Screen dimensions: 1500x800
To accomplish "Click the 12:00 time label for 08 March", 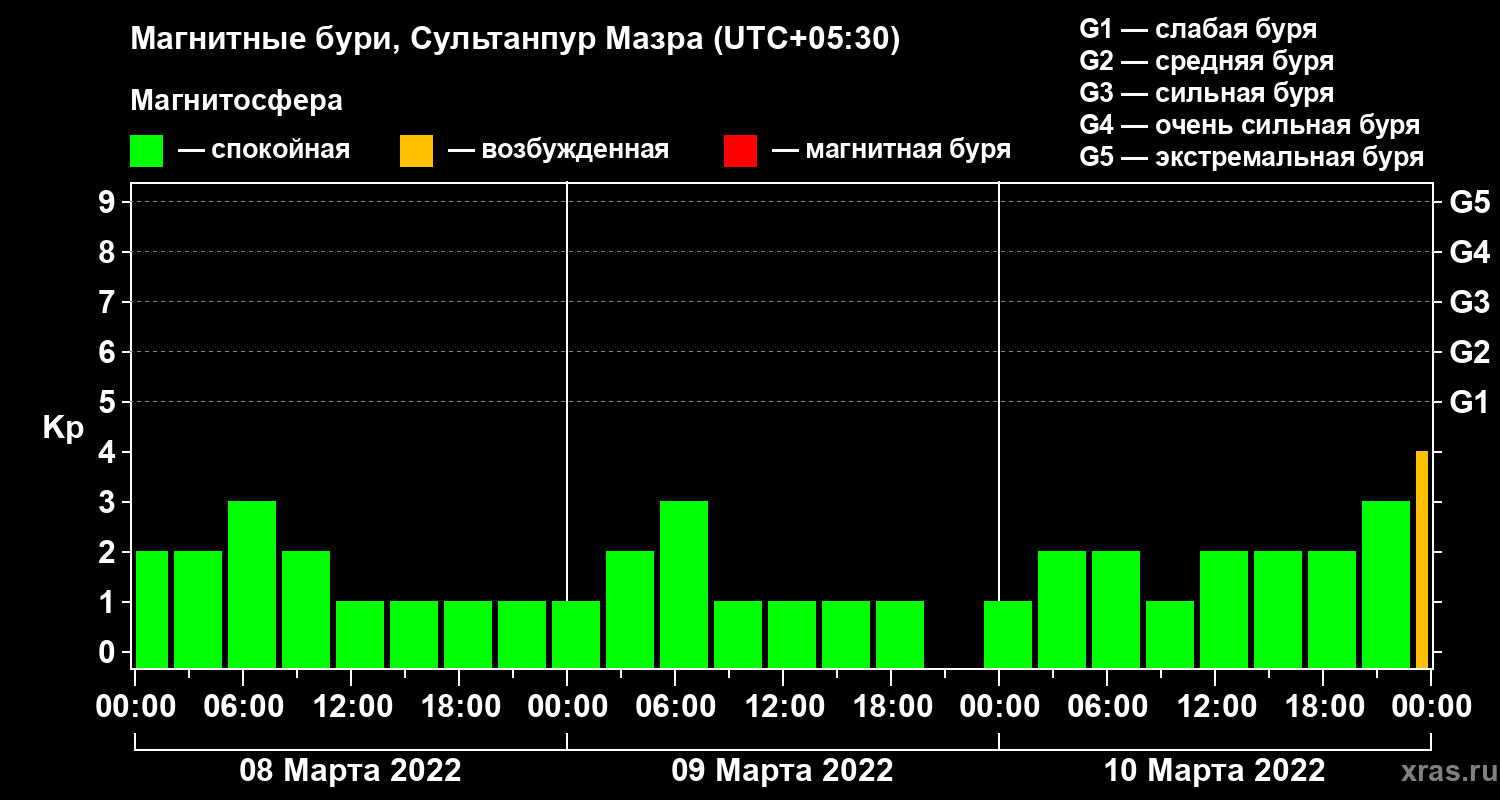I will pyautogui.click(x=351, y=707).
